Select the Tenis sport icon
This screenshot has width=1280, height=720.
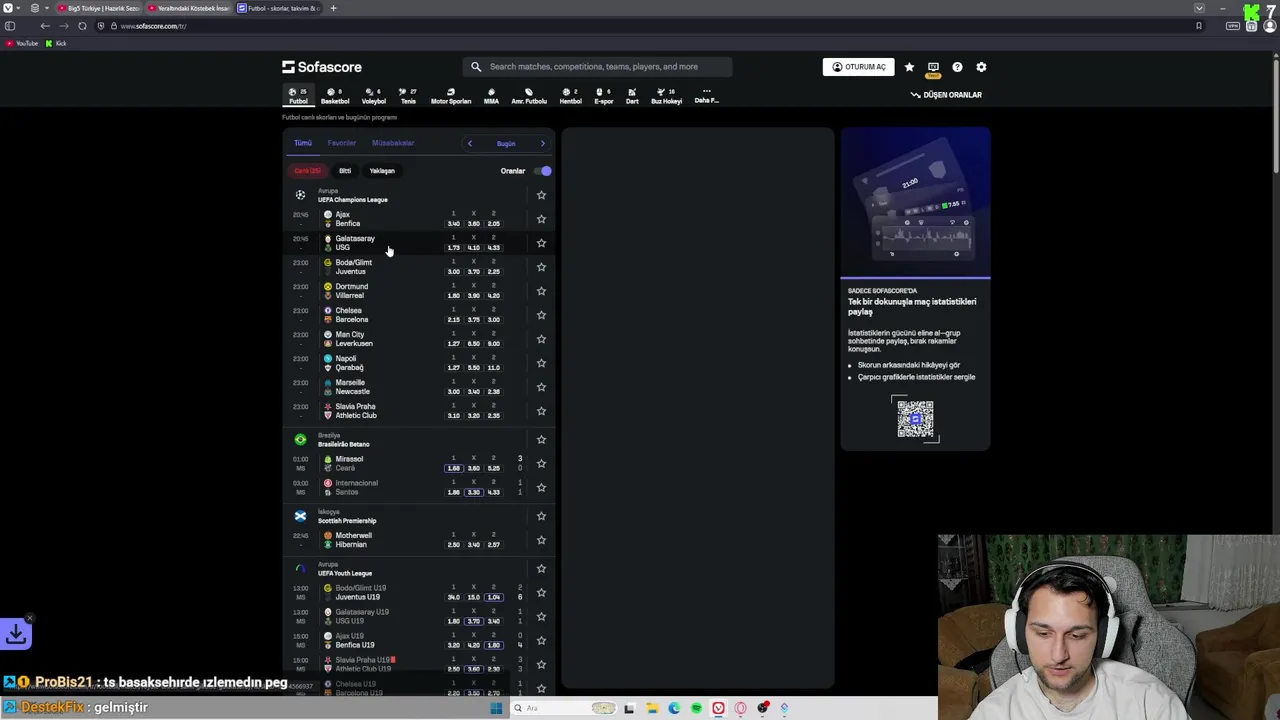(x=408, y=96)
